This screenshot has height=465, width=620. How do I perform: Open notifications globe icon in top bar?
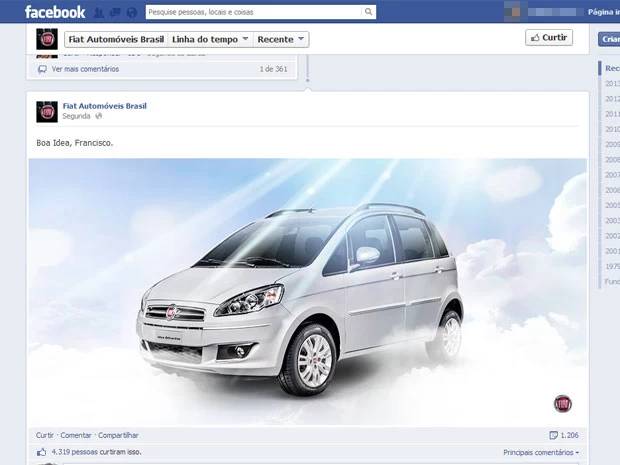132,12
